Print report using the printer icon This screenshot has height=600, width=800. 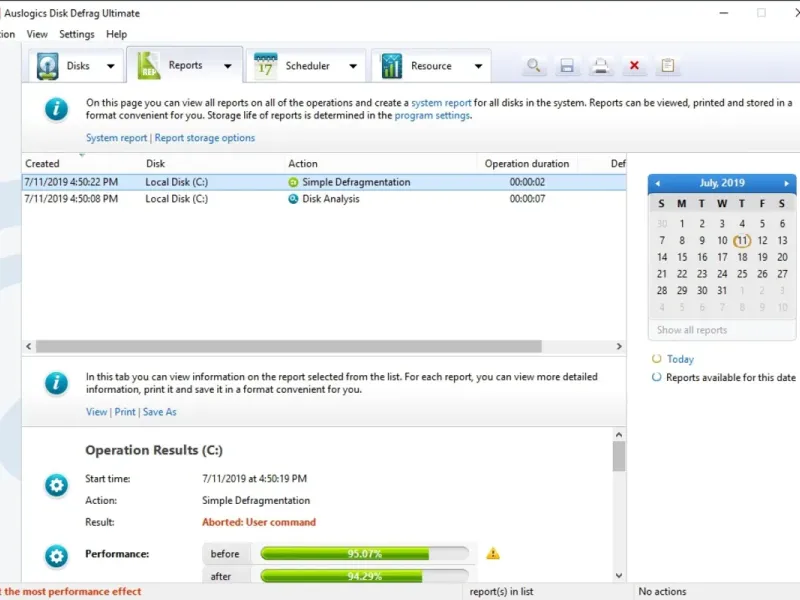(601, 65)
